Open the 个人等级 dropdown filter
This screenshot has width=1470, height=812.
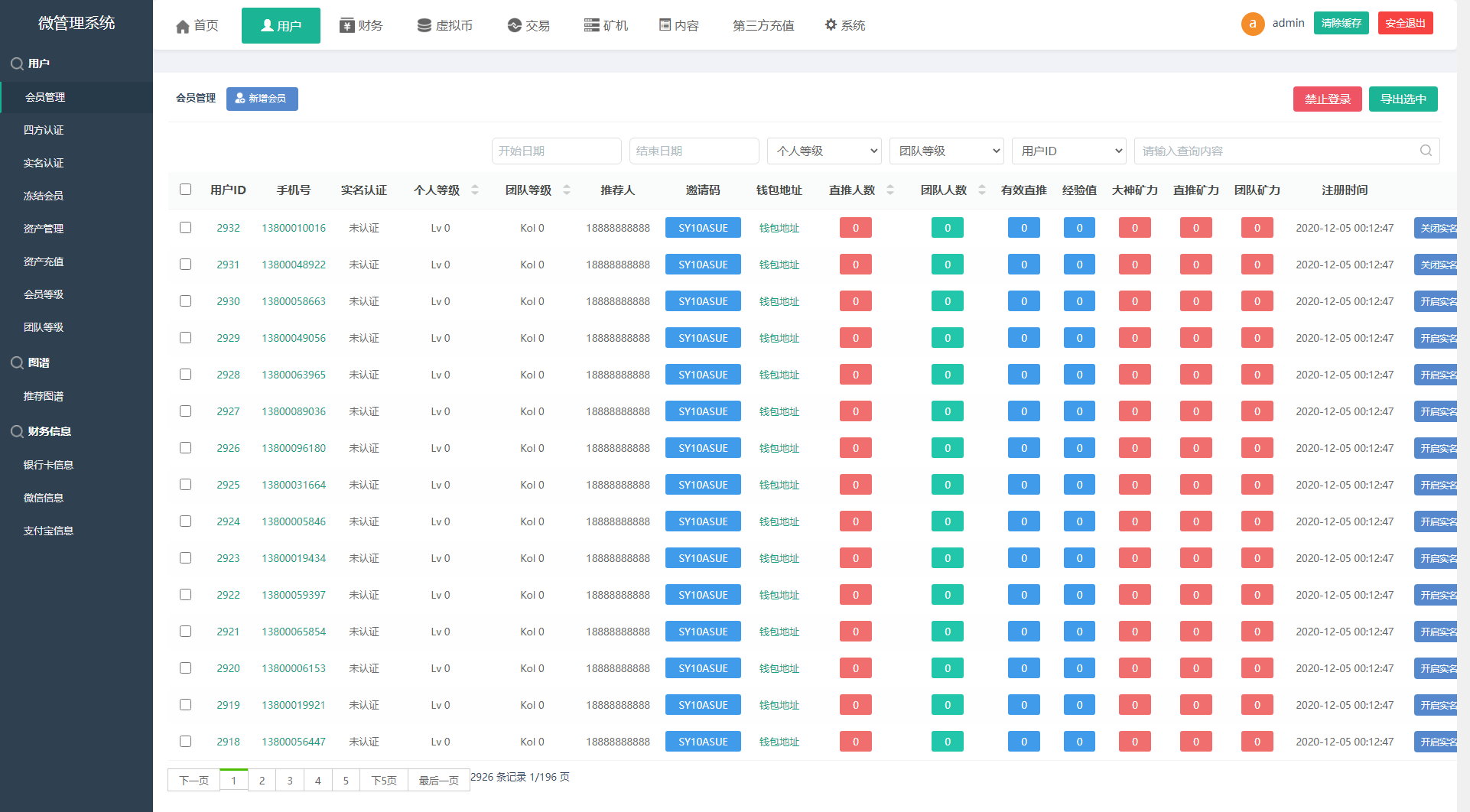pyautogui.click(x=824, y=151)
